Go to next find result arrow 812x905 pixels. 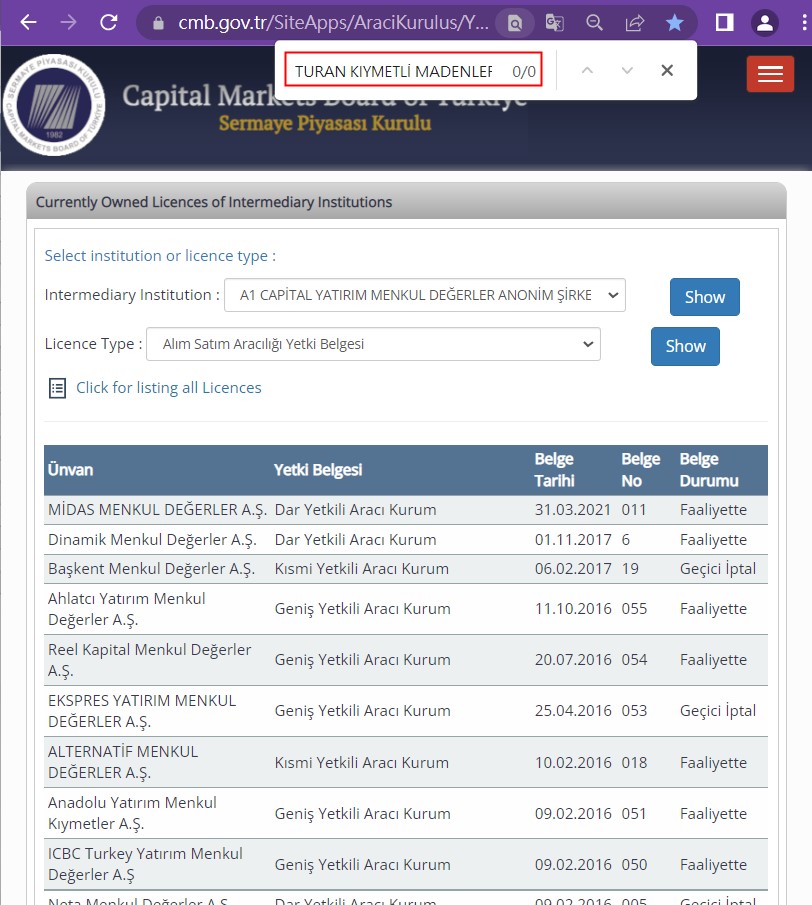coord(627,70)
